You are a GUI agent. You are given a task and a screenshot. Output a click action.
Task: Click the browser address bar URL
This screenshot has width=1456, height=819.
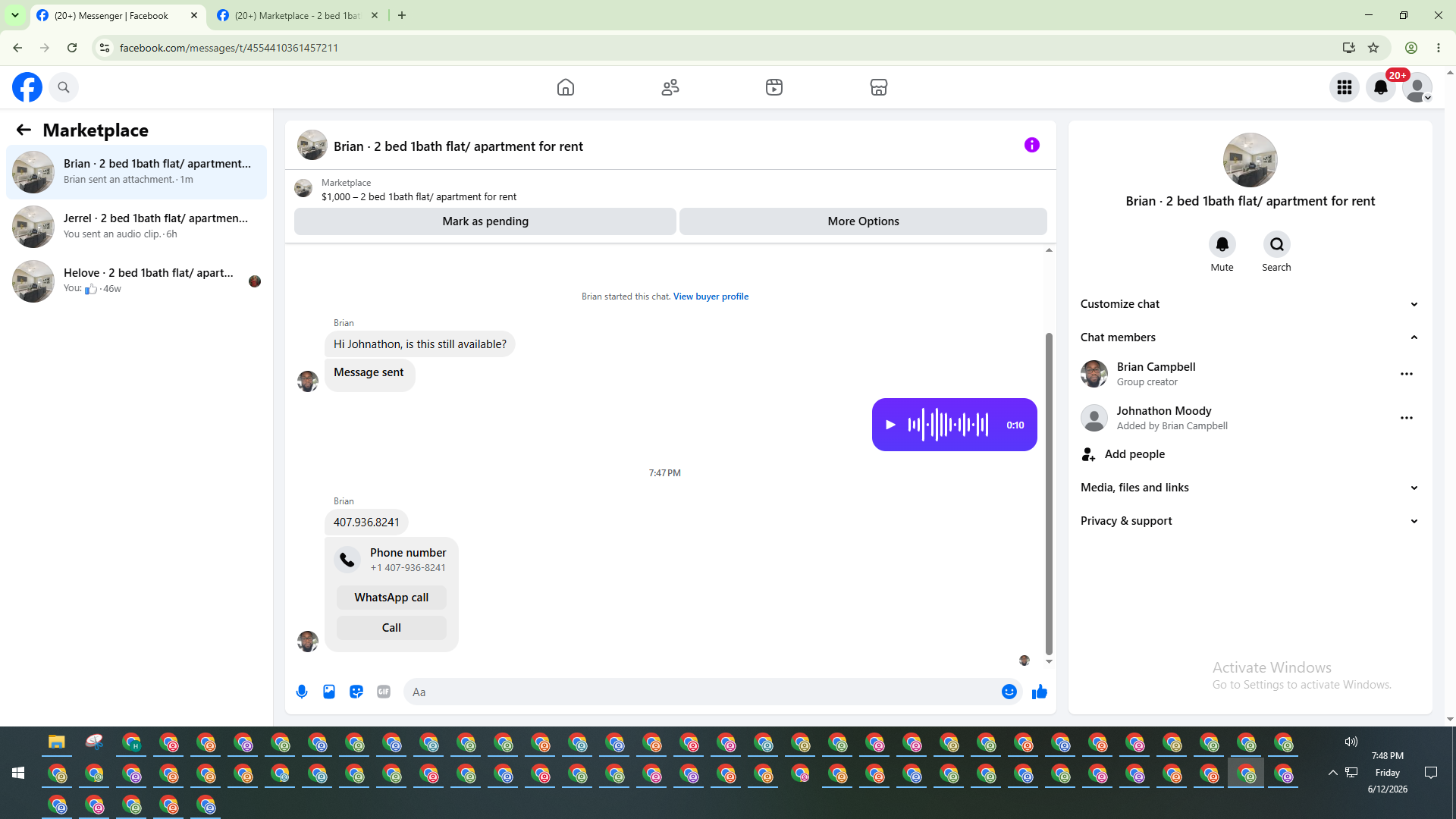click(x=229, y=48)
